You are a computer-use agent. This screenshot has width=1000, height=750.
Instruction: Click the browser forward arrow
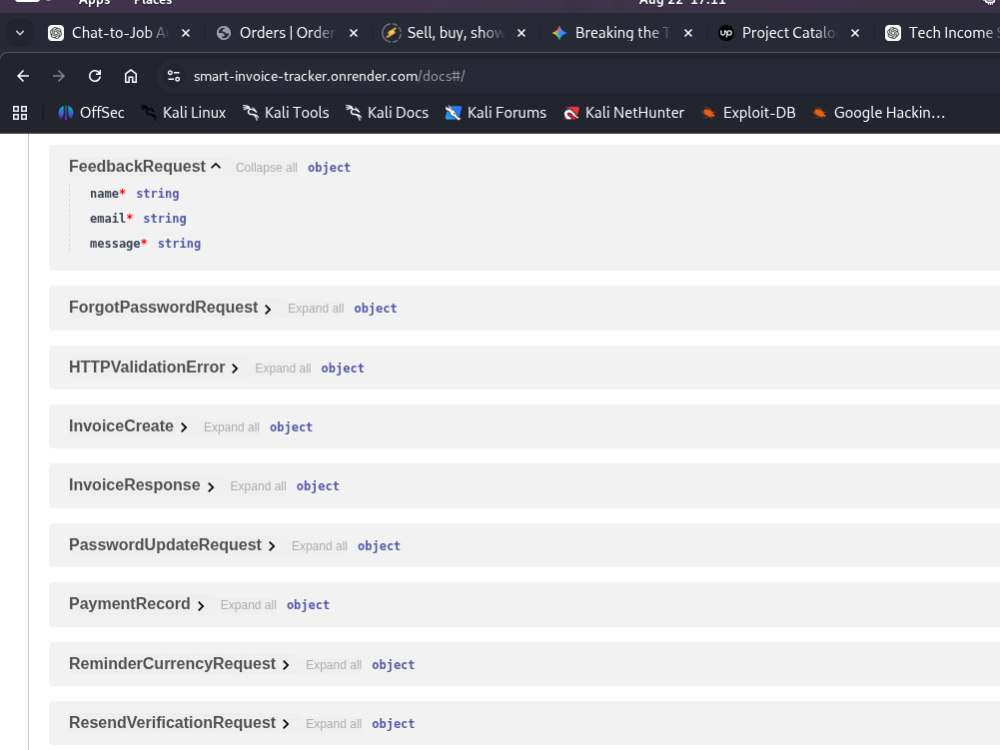[x=59, y=76]
